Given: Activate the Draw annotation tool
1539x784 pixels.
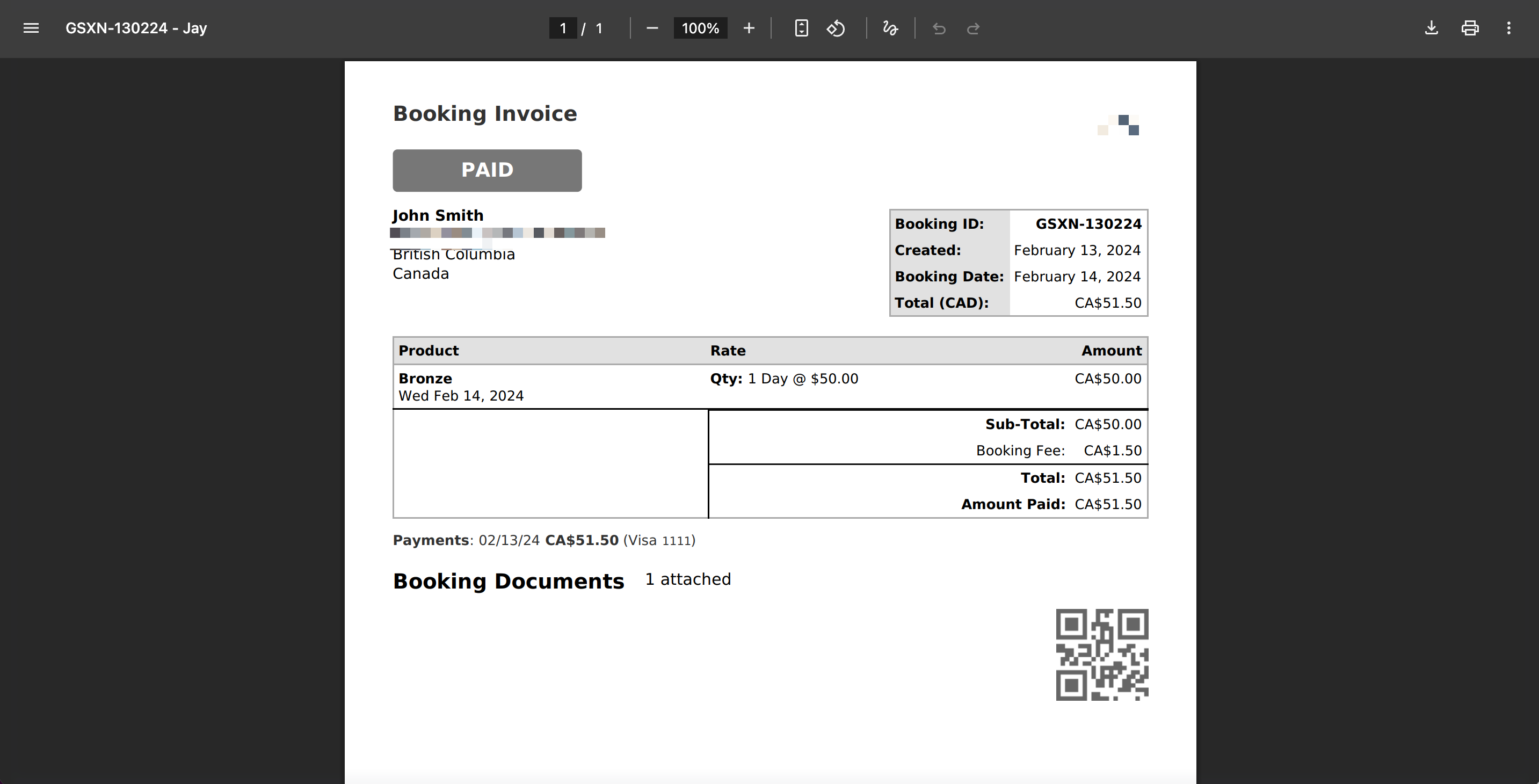Looking at the screenshot, I should pos(890,28).
